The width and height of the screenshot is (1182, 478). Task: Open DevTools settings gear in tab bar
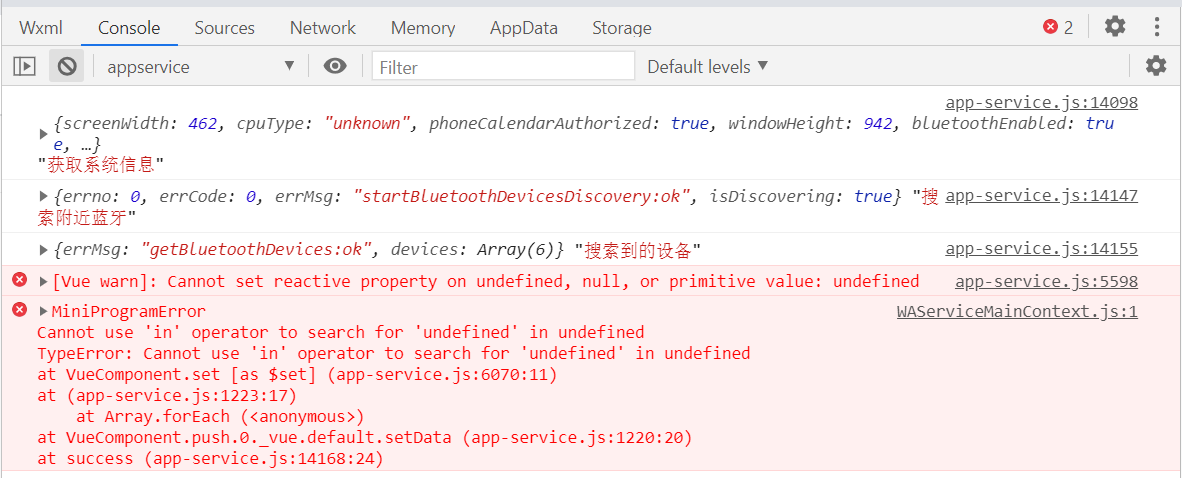(x=1115, y=27)
